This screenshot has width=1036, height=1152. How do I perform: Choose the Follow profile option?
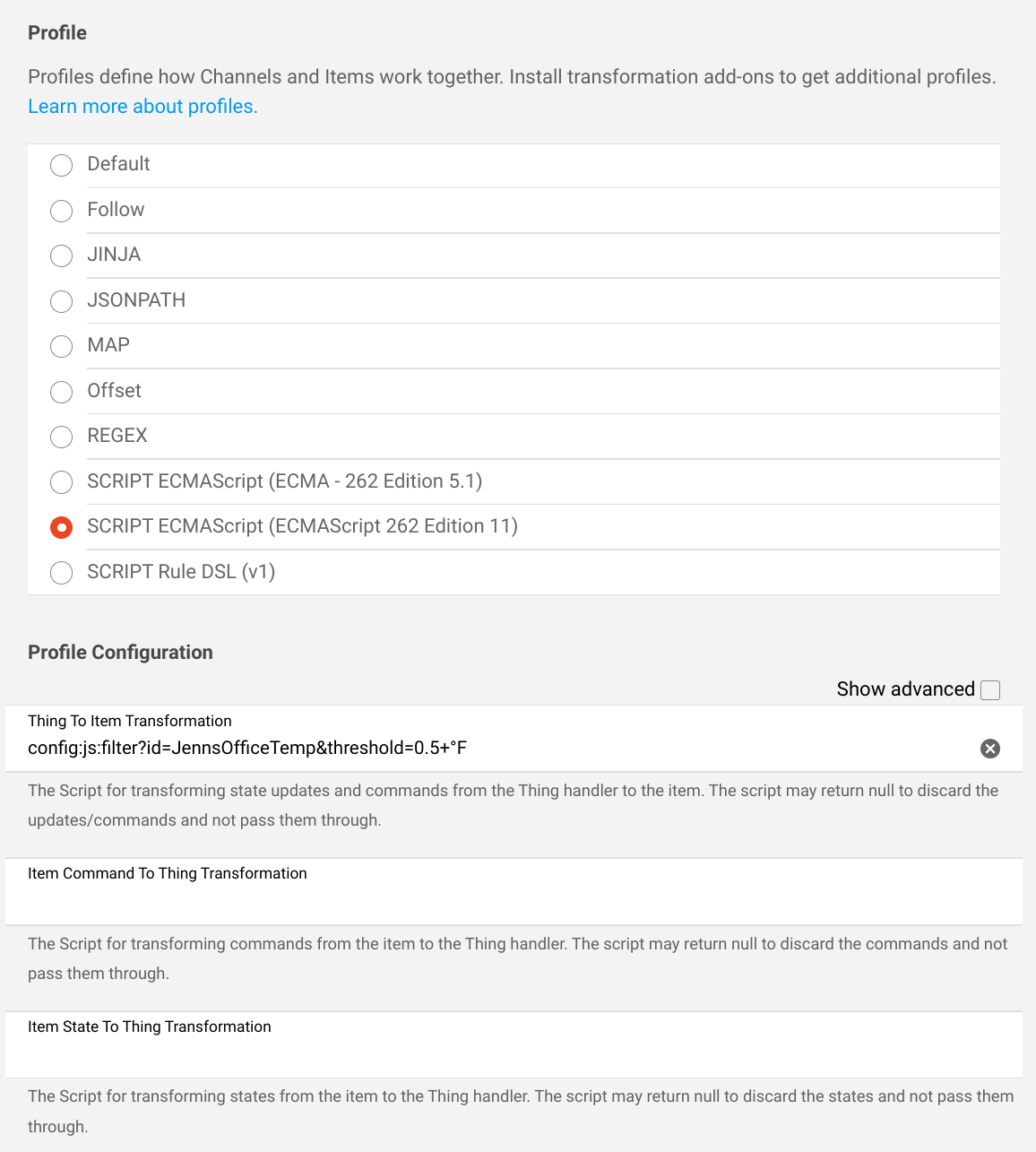(x=61, y=211)
